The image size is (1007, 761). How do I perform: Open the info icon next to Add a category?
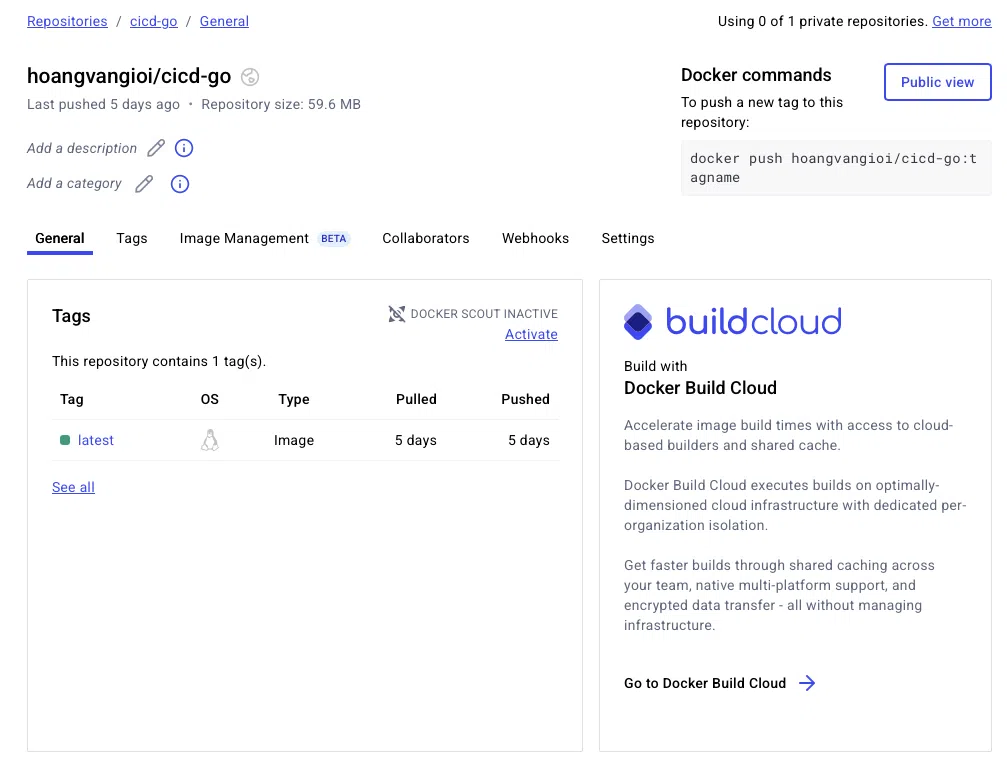pos(180,184)
